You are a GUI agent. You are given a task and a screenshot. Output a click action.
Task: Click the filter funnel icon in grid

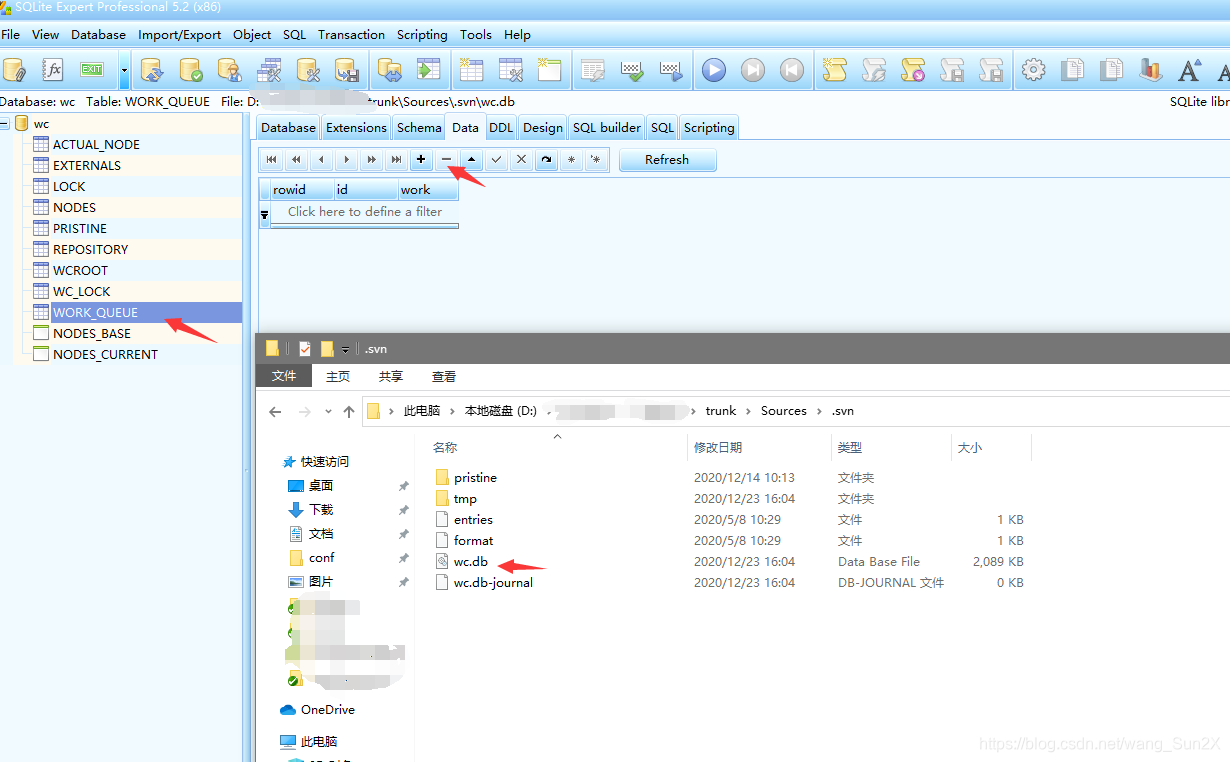coord(265,214)
